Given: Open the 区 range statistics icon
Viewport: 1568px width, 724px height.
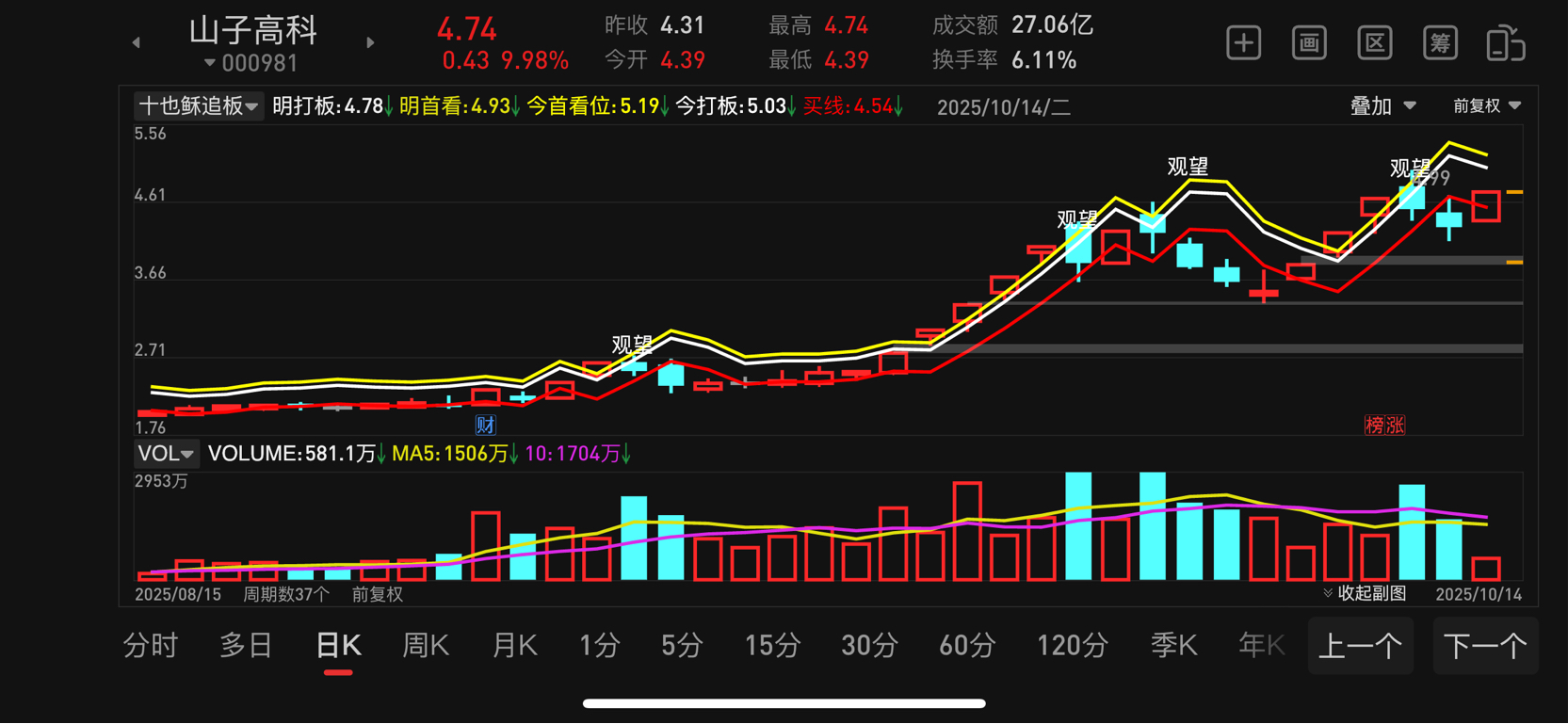Looking at the screenshot, I should pyautogui.click(x=1375, y=43).
